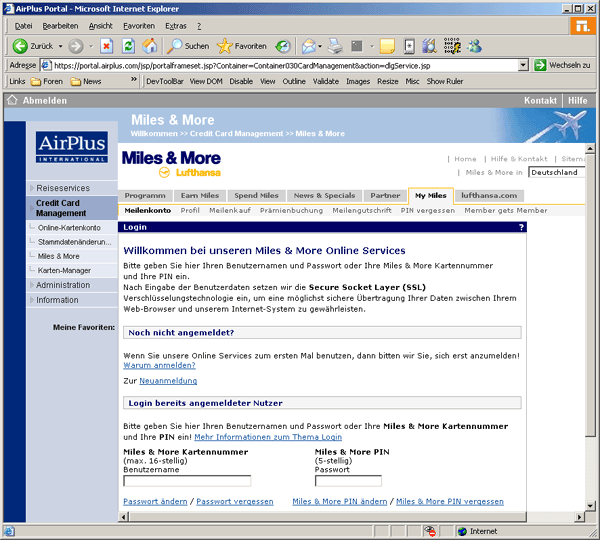Screen dimensions: 600x540
Task: Open the Extras menu
Action: pyautogui.click(x=176, y=26)
